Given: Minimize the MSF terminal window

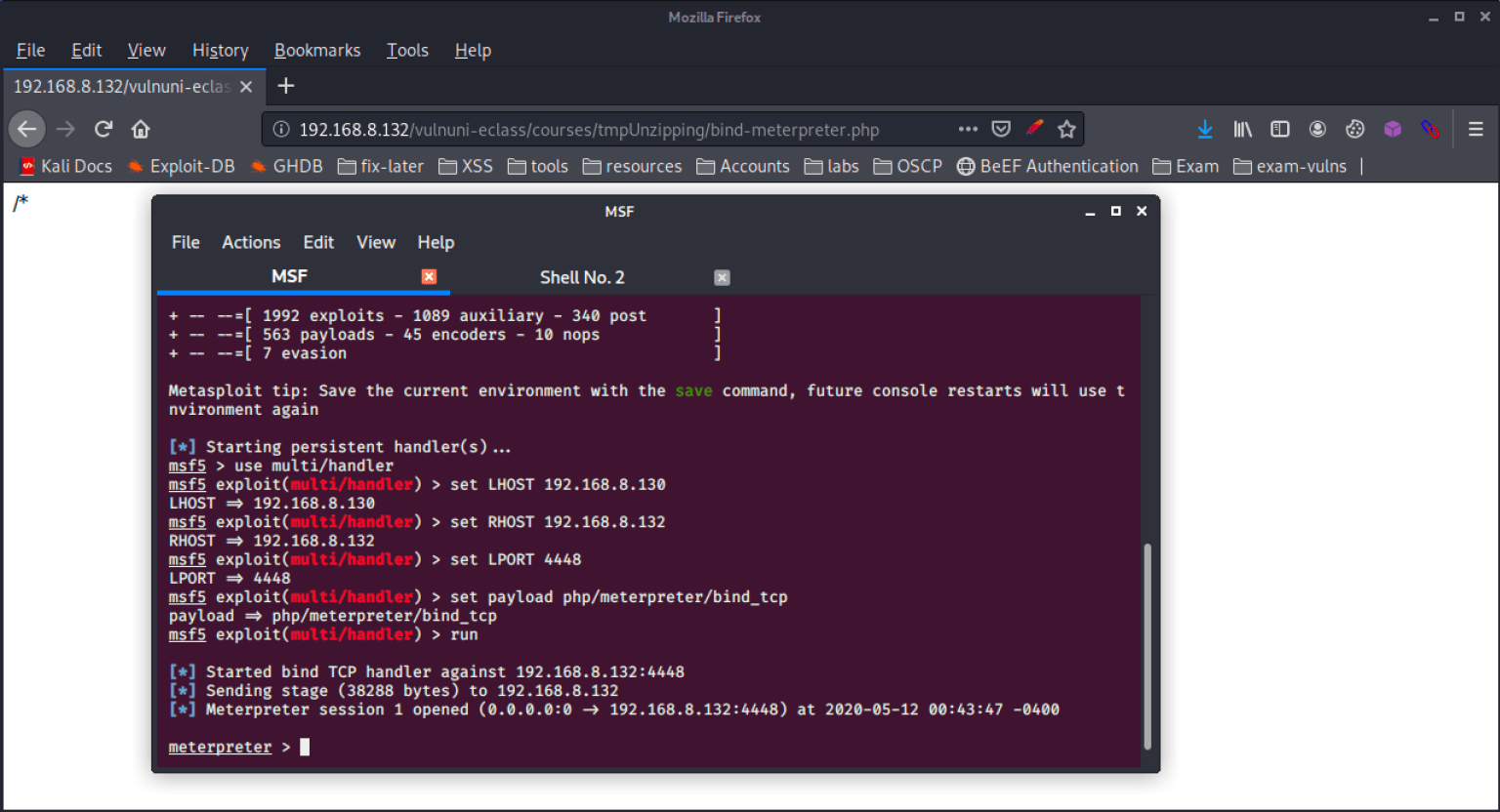Looking at the screenshot, I should 1090,211.
